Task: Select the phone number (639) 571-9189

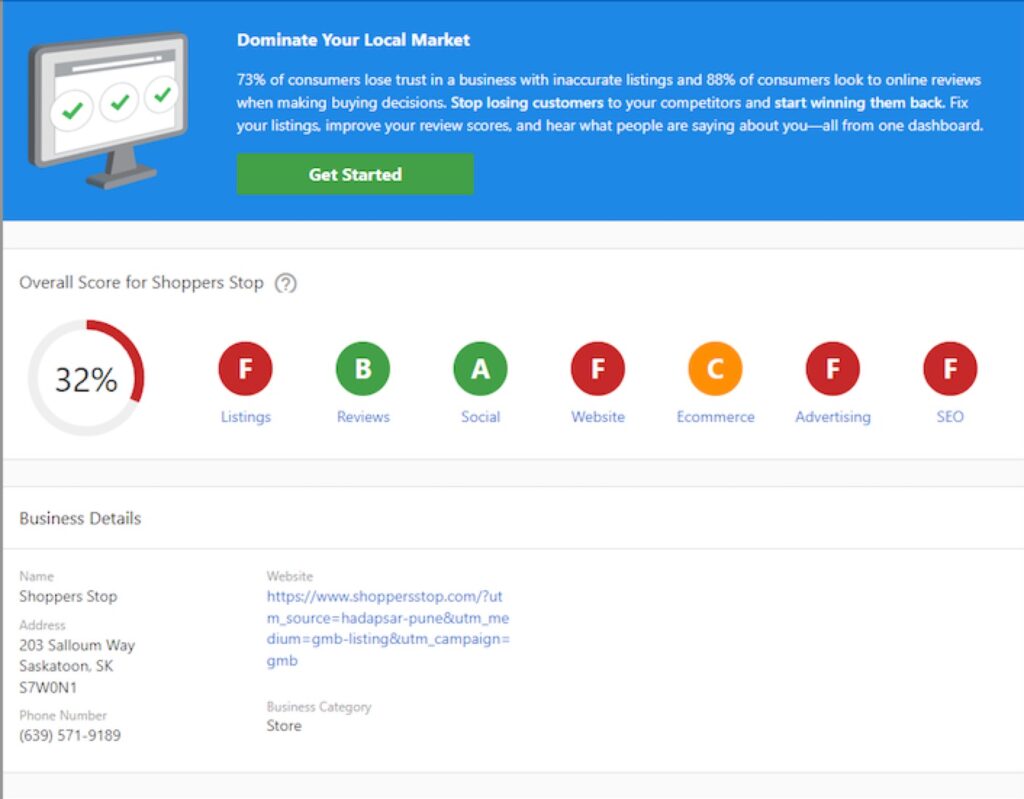Action: (x=70, y=736)
